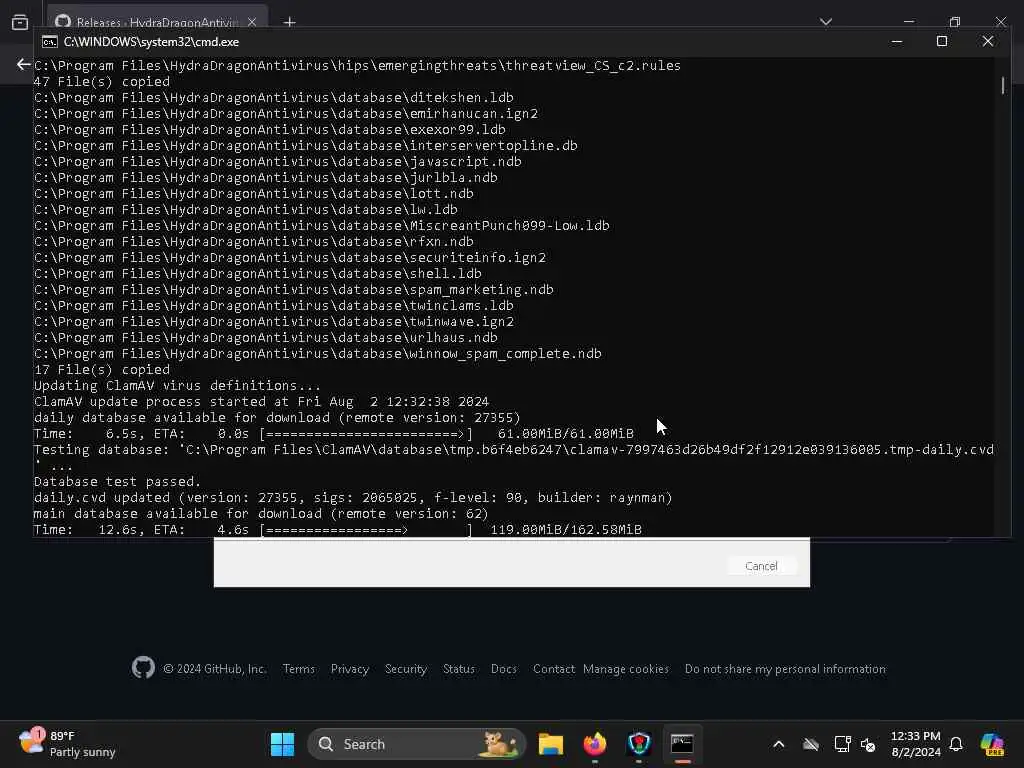
Task: Close the Releases browser tab
Action: pyautogui.click(x=252, y=22)
